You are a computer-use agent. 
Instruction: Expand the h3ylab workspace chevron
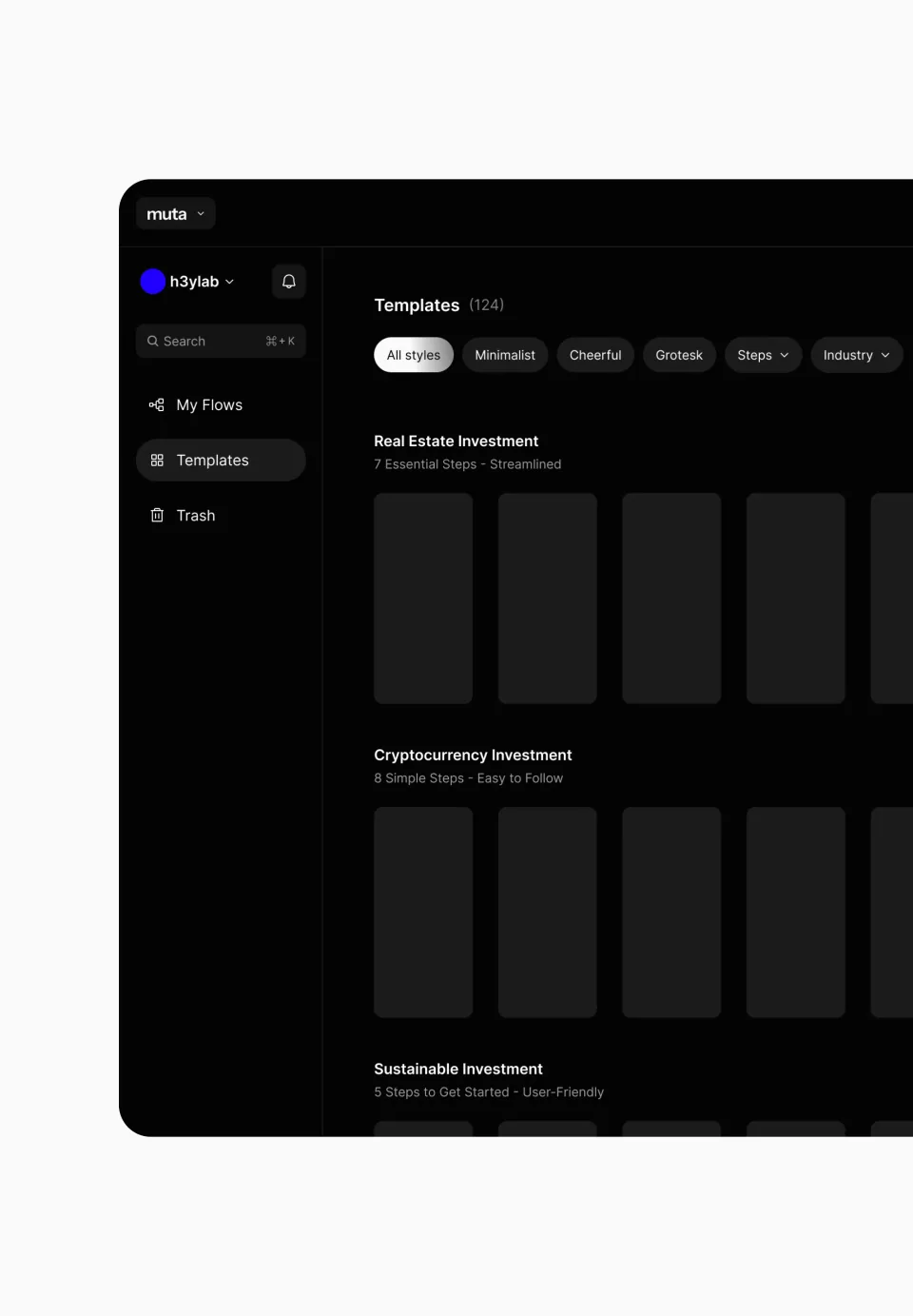pyautogui.click(x=229, y=282)
